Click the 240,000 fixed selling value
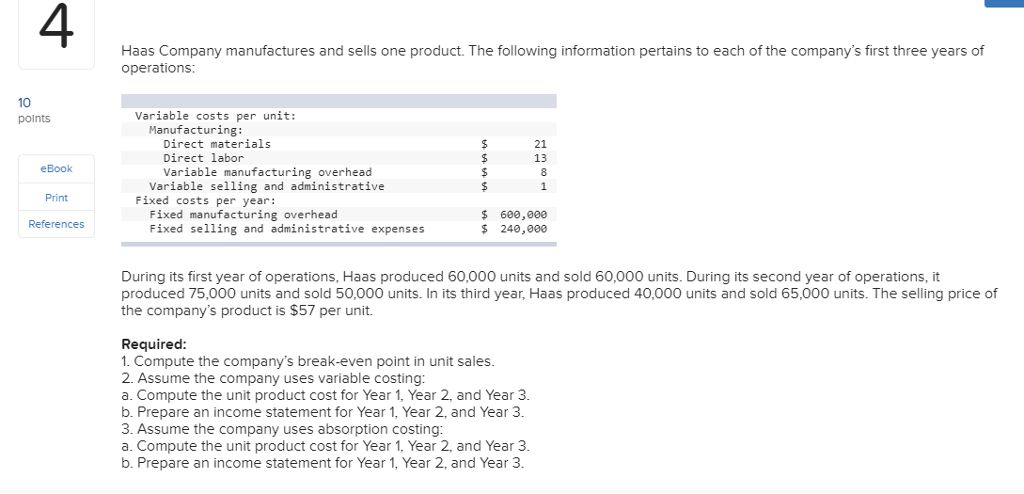Image resolution: width=1024 pixels, height=494 pixels. [x=523, y=229]
